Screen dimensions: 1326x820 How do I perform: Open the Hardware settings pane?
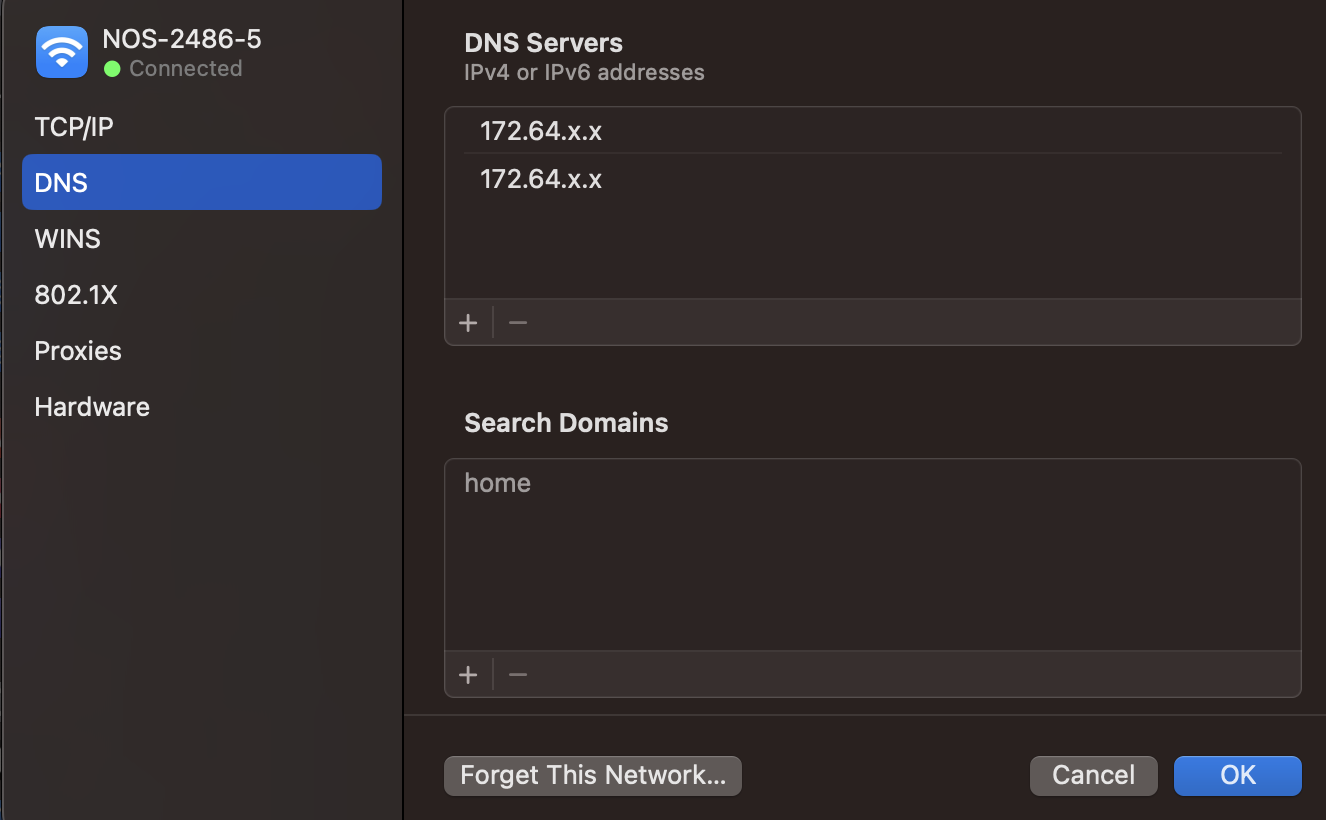[91, 406]
